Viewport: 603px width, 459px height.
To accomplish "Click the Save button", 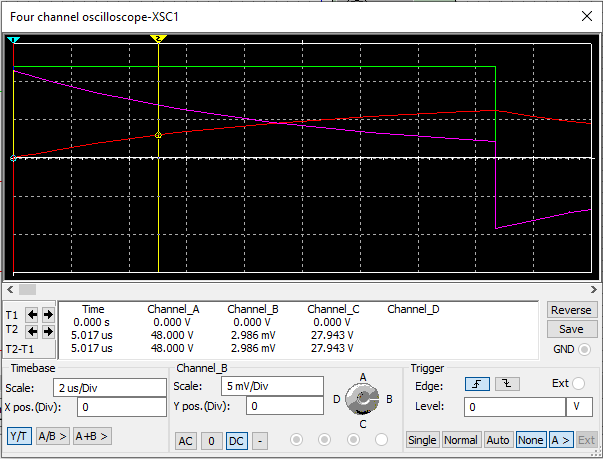I will [x=571, y=329].
